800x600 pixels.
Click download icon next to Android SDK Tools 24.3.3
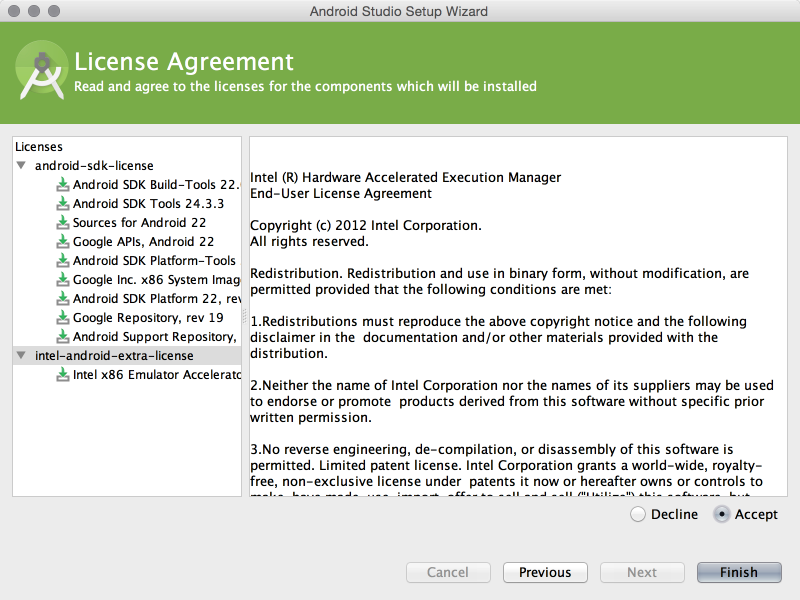[x=63, y=203]
